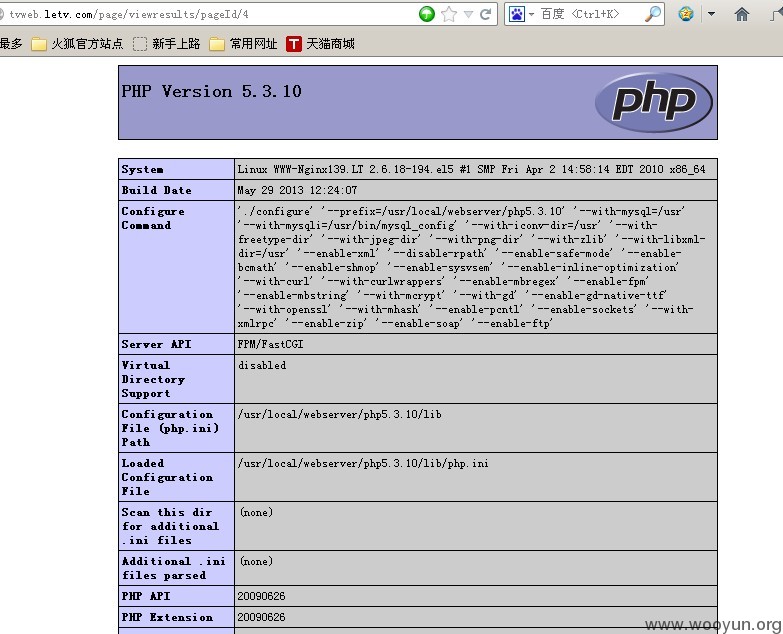This screenshot has height=634, width=783.
Task: Reload the page with the refresh icon
Action: point(485,14)
